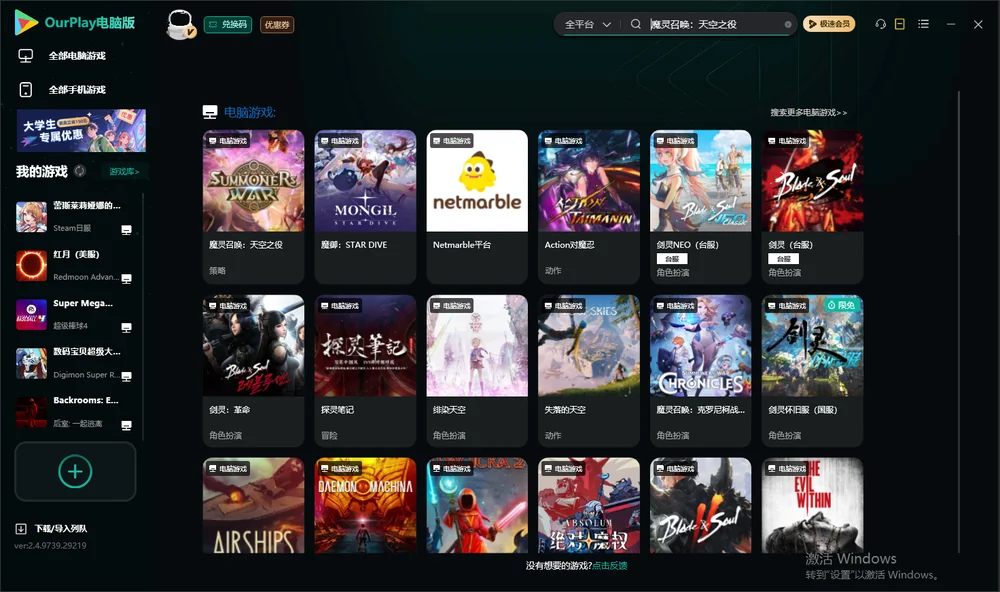Click the refresh icon next to 我的游戏
The width and height of the screenshot is (1000, 592).
80,171
